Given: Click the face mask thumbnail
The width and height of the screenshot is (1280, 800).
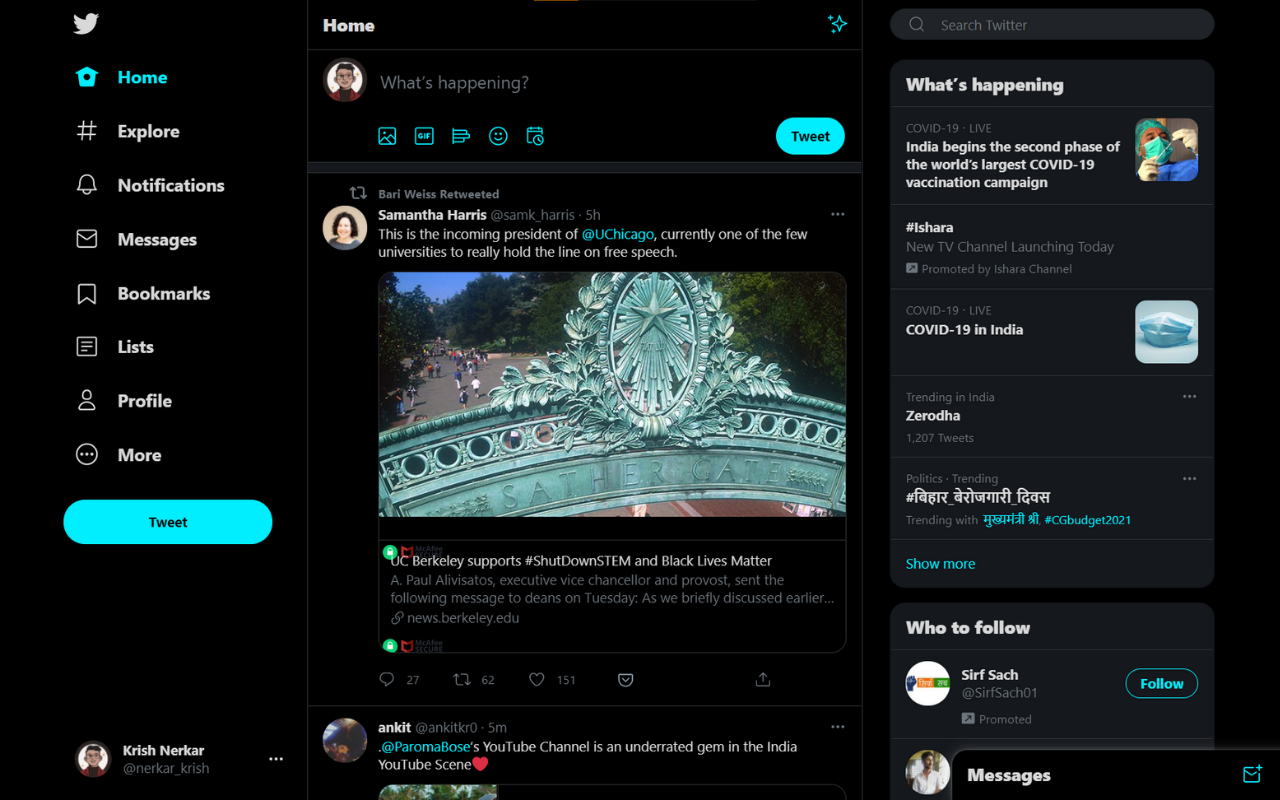Looking at the screenshot, I should [1166, 332].
